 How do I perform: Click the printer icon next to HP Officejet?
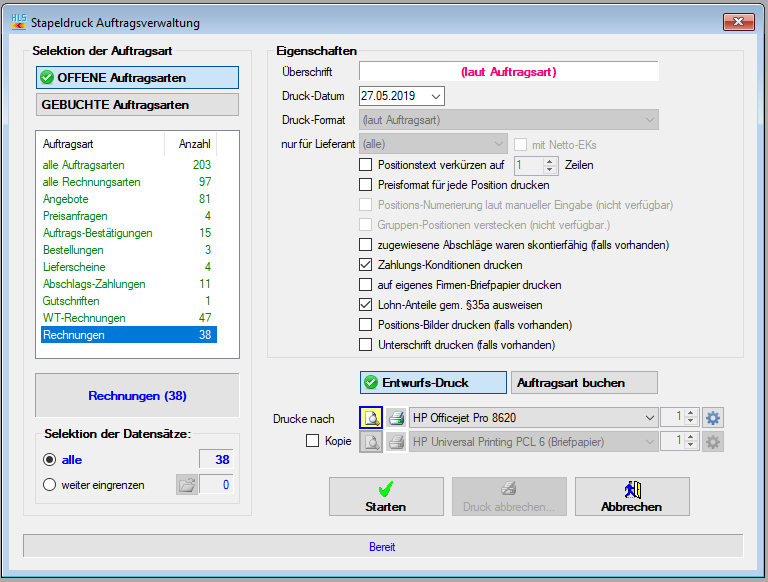click(396, 418)
